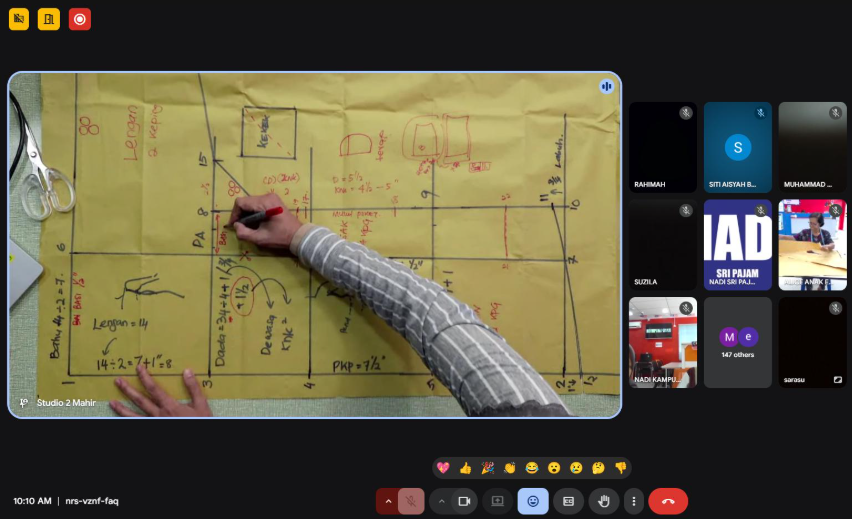Turn on closed captions

(568, 500)
